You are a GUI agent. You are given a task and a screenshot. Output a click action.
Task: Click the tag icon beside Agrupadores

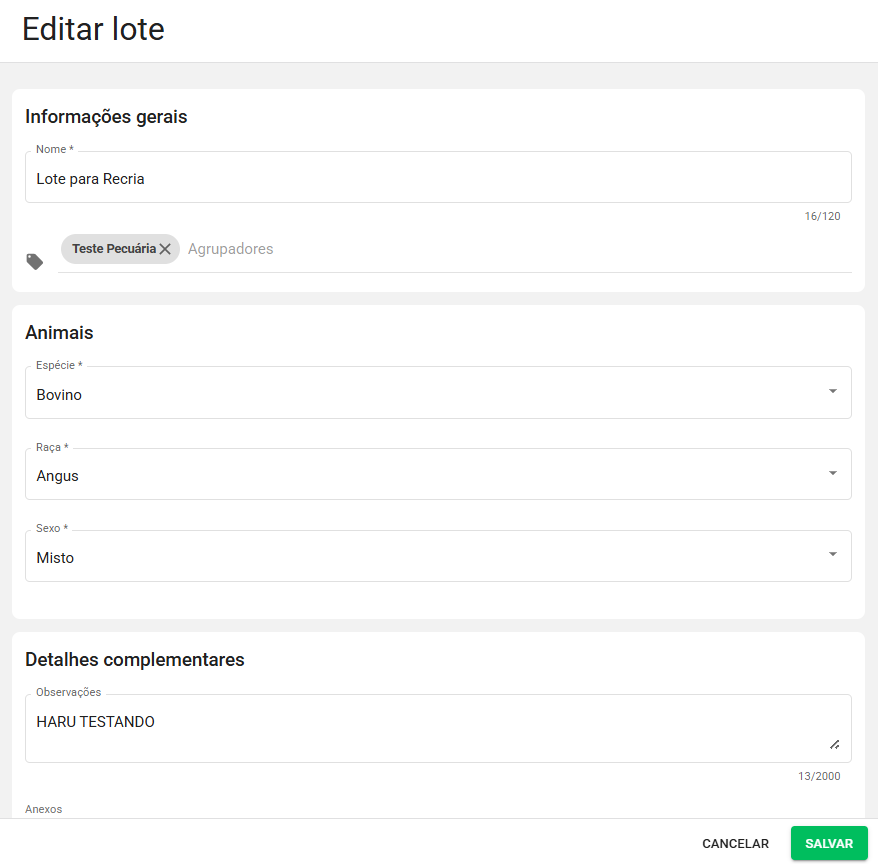pos(35,262)
